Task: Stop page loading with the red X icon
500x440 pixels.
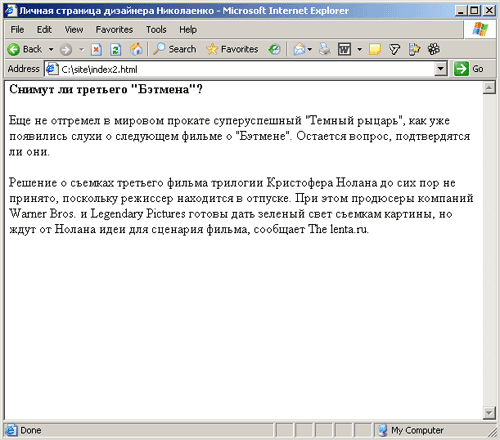Action: click(x=96, y=50)
